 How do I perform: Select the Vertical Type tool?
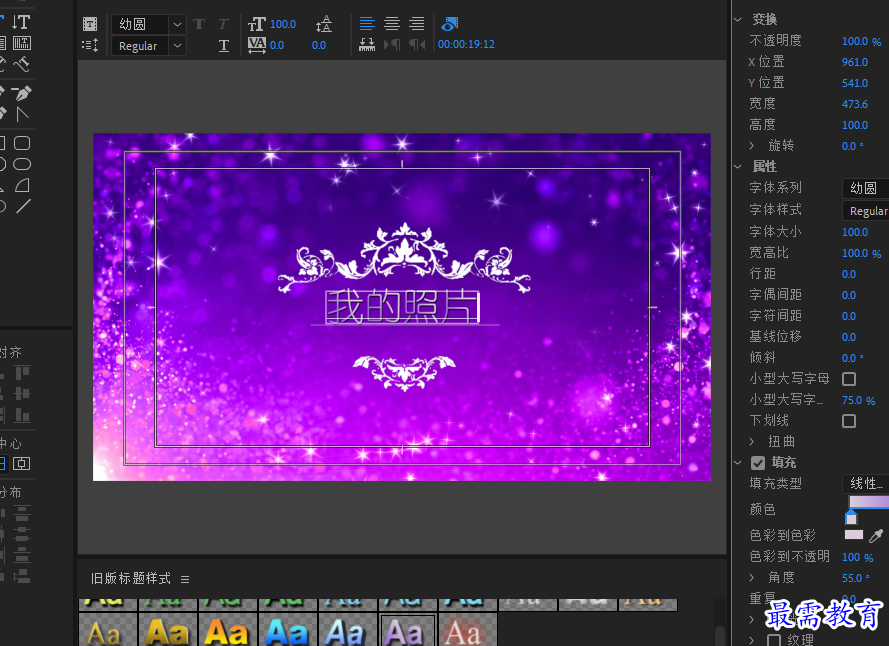pos(21,22)
